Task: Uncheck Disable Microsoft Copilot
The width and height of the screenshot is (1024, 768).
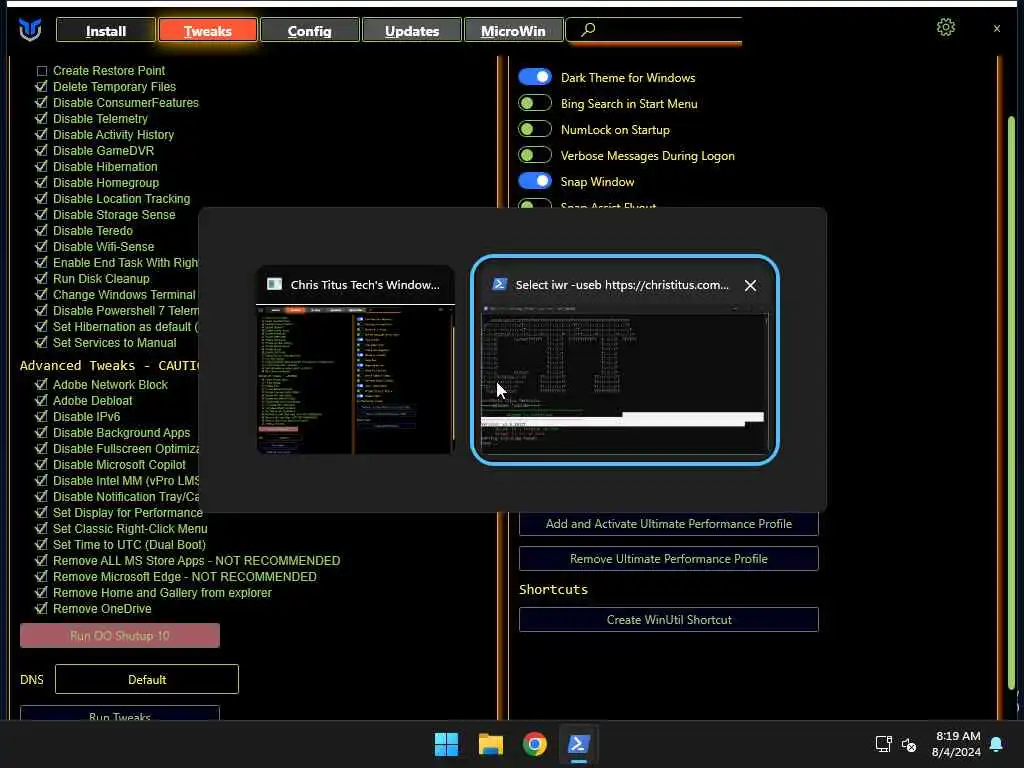Action: pyautogui.click(x=42, y=464)
